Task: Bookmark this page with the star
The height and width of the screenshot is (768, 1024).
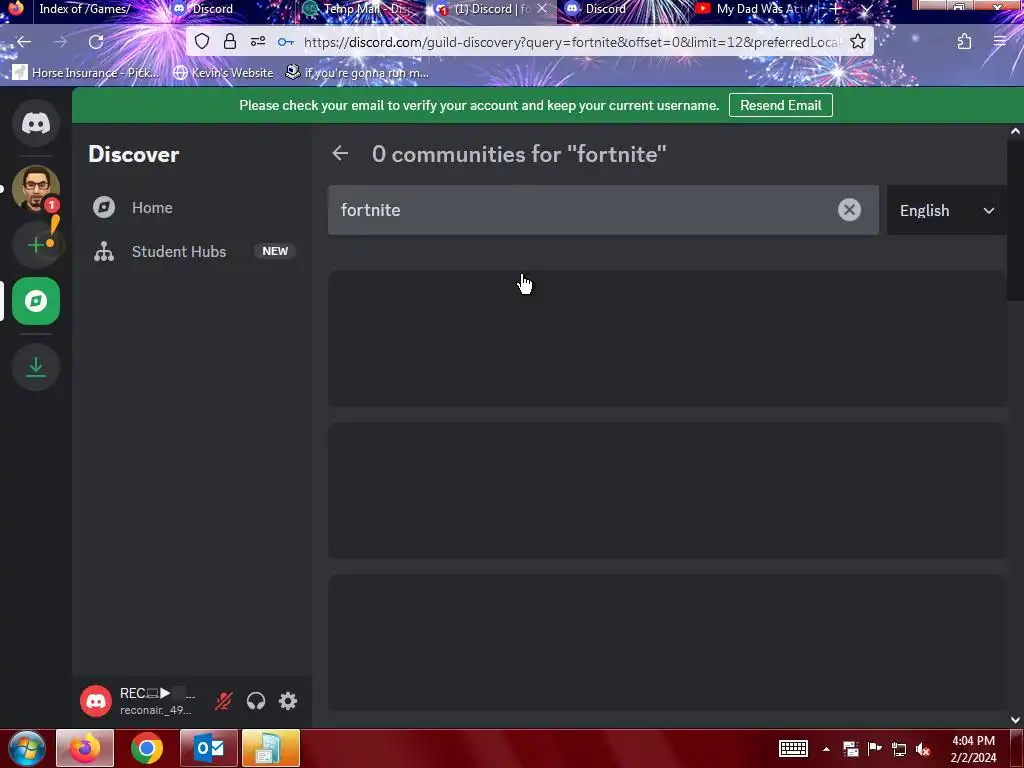Action: click(x=858, y=42)
